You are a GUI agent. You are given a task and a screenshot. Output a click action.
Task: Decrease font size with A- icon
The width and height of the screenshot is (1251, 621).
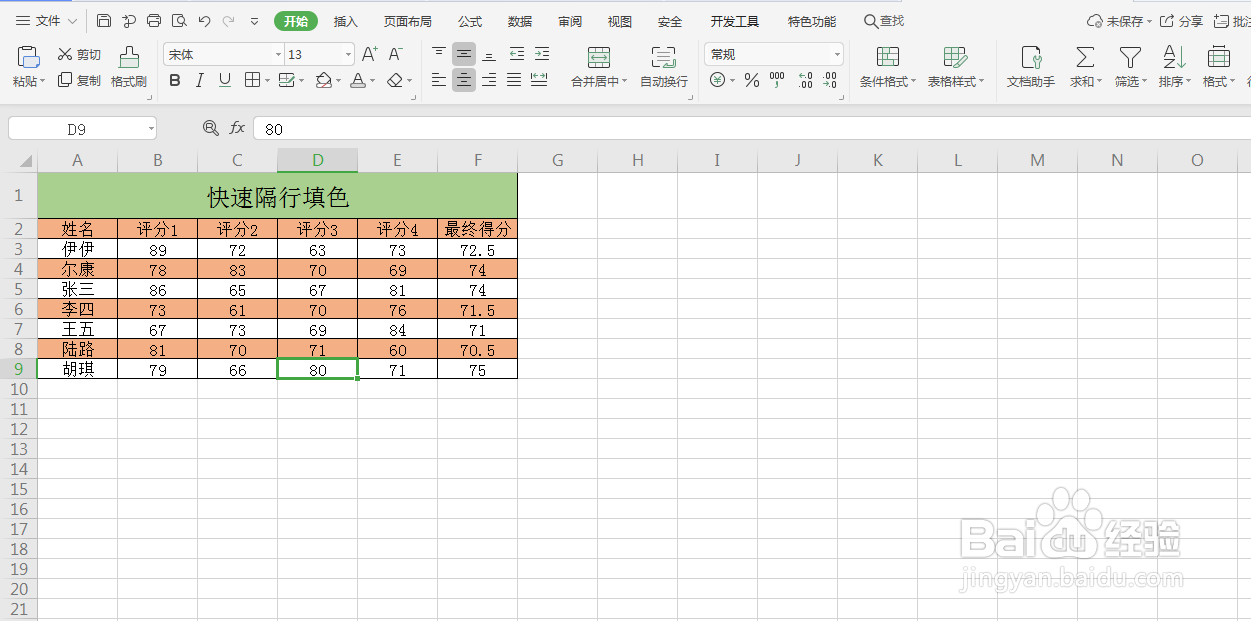396,54
